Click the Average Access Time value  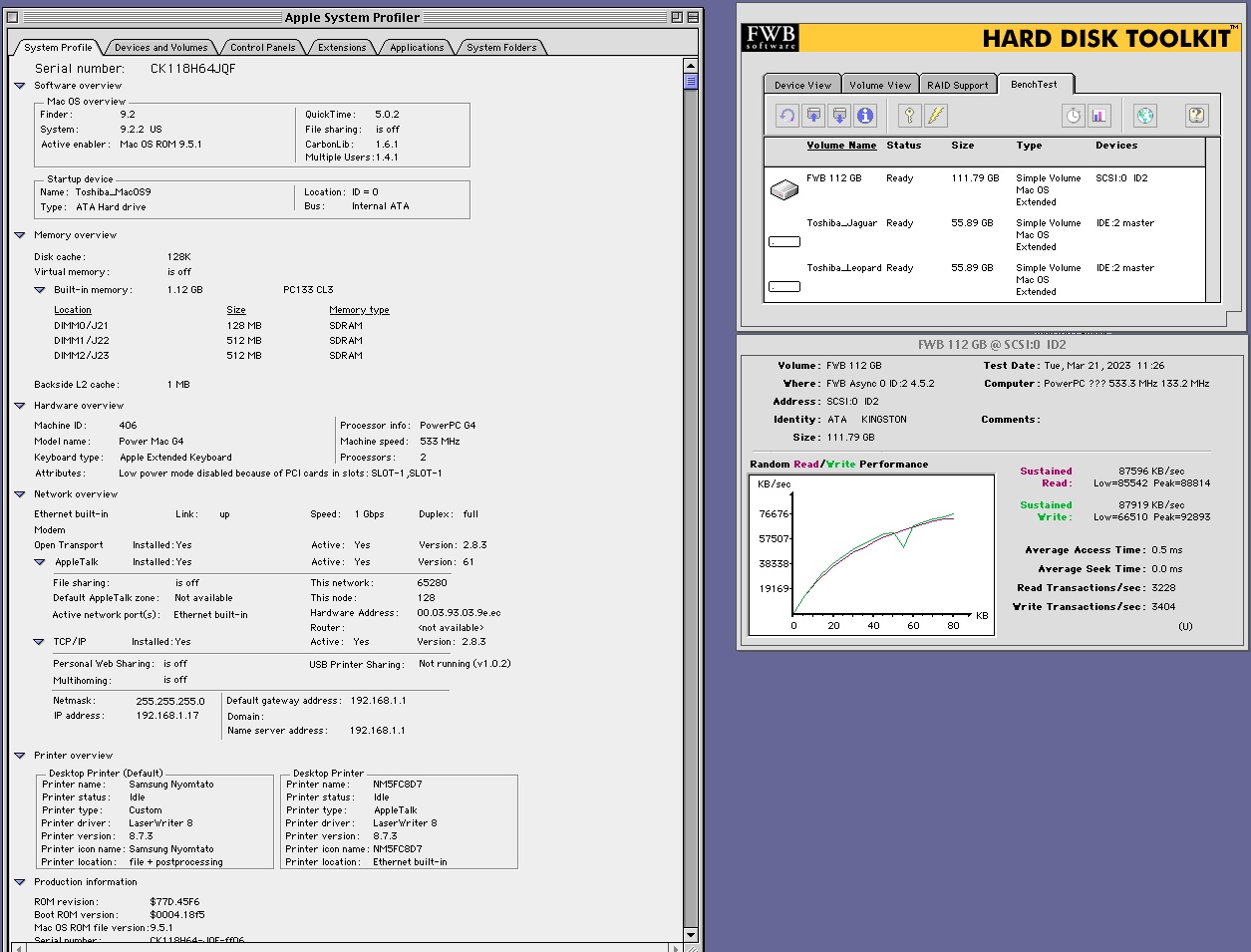[x=1167, y=550]
